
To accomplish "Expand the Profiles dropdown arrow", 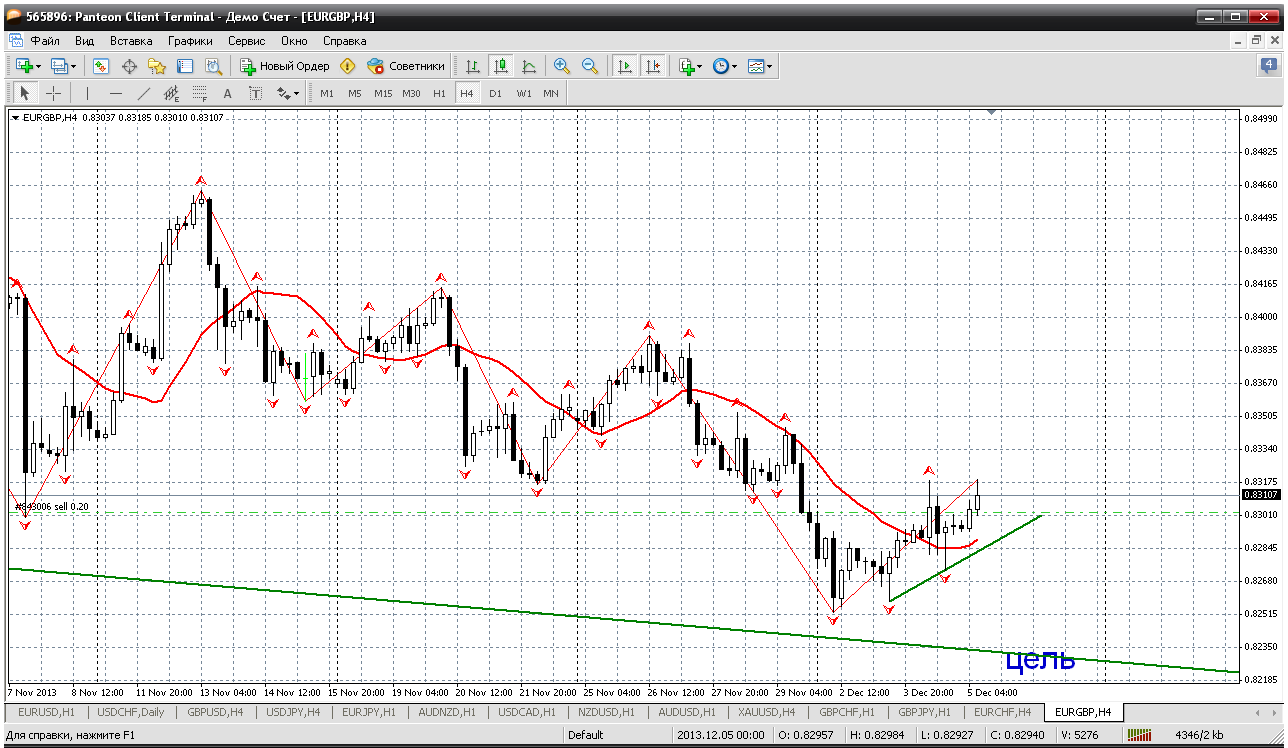I will (x=74, y=66).
